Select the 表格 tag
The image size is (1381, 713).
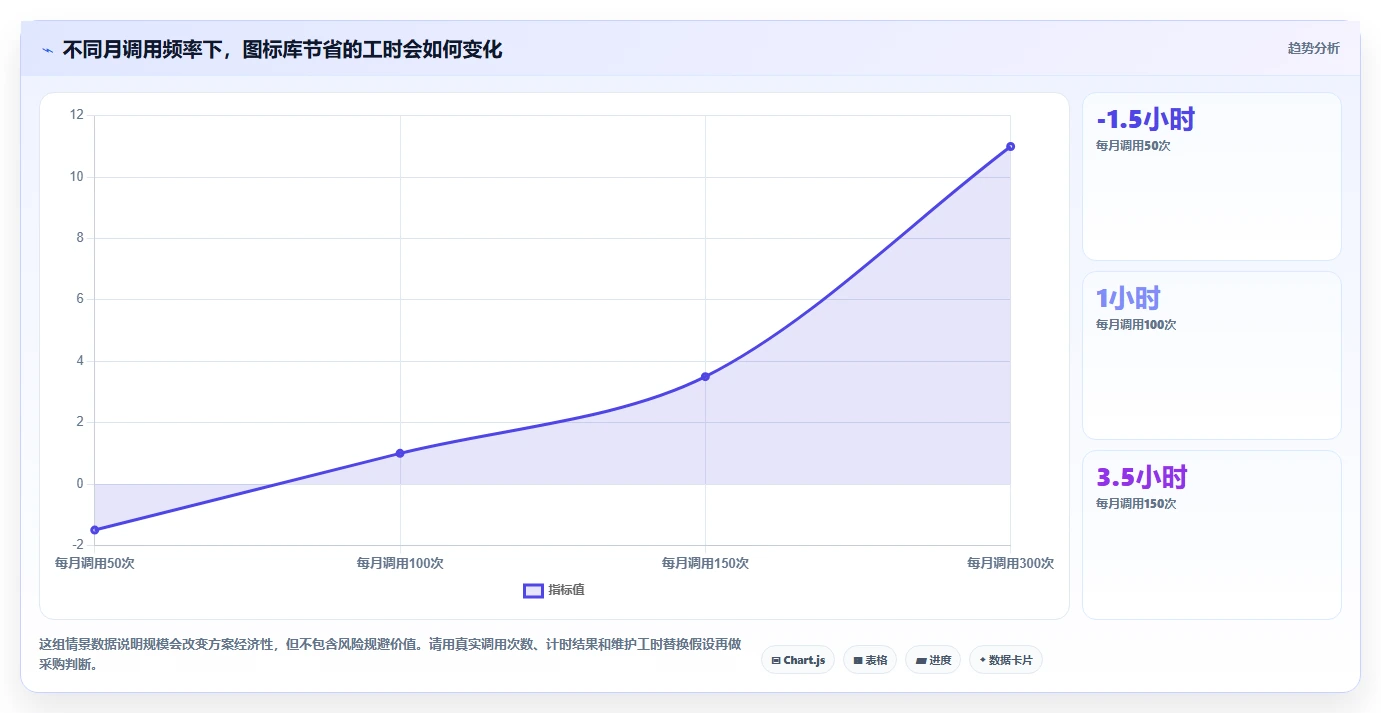[870, 660]
